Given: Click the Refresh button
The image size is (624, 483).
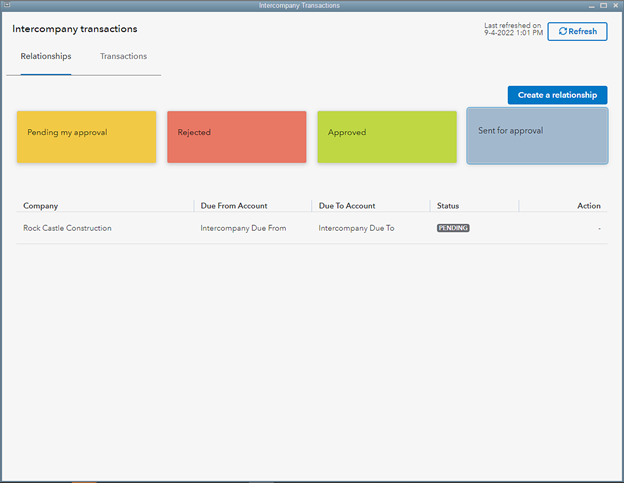Looking at the screenshot, I should (577, 31).
